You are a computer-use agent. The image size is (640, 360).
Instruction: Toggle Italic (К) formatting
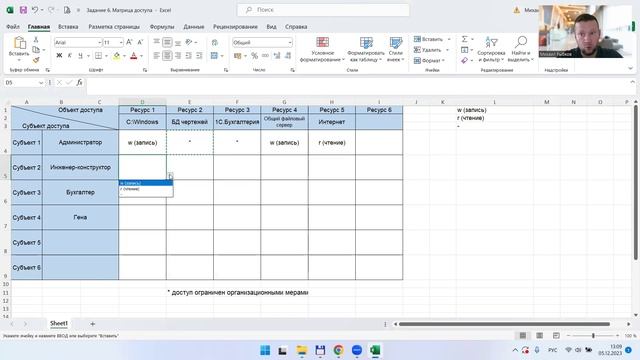(x=70, y=56)
